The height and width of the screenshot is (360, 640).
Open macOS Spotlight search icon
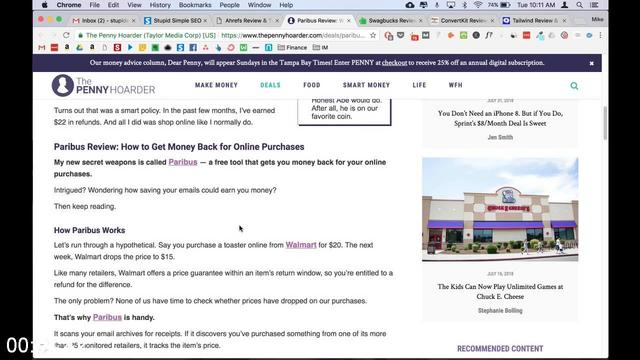pyautogui.click(x=580, y=5)
